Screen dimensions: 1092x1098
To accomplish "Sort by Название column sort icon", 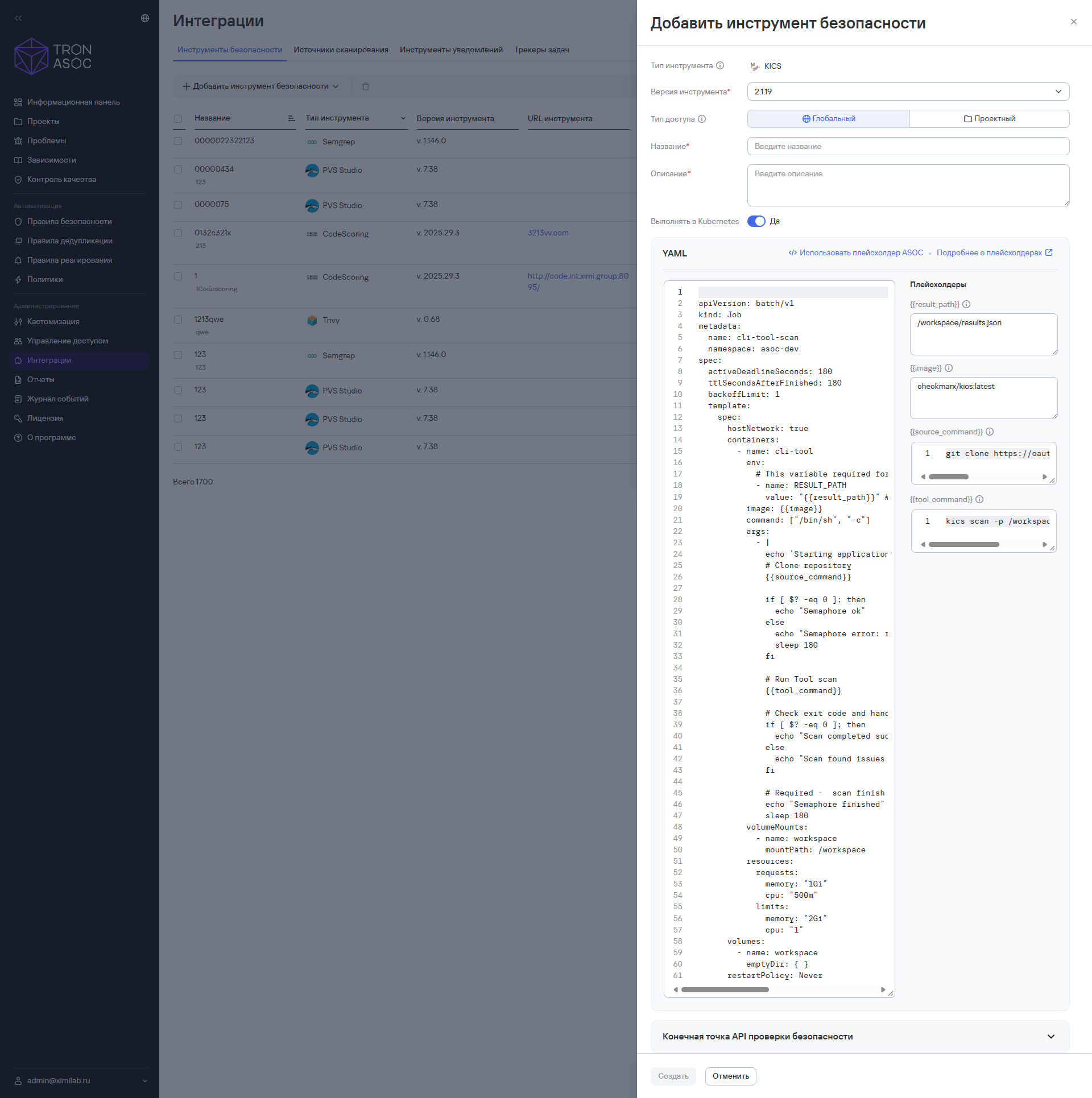I will click(x=291, y=118).
